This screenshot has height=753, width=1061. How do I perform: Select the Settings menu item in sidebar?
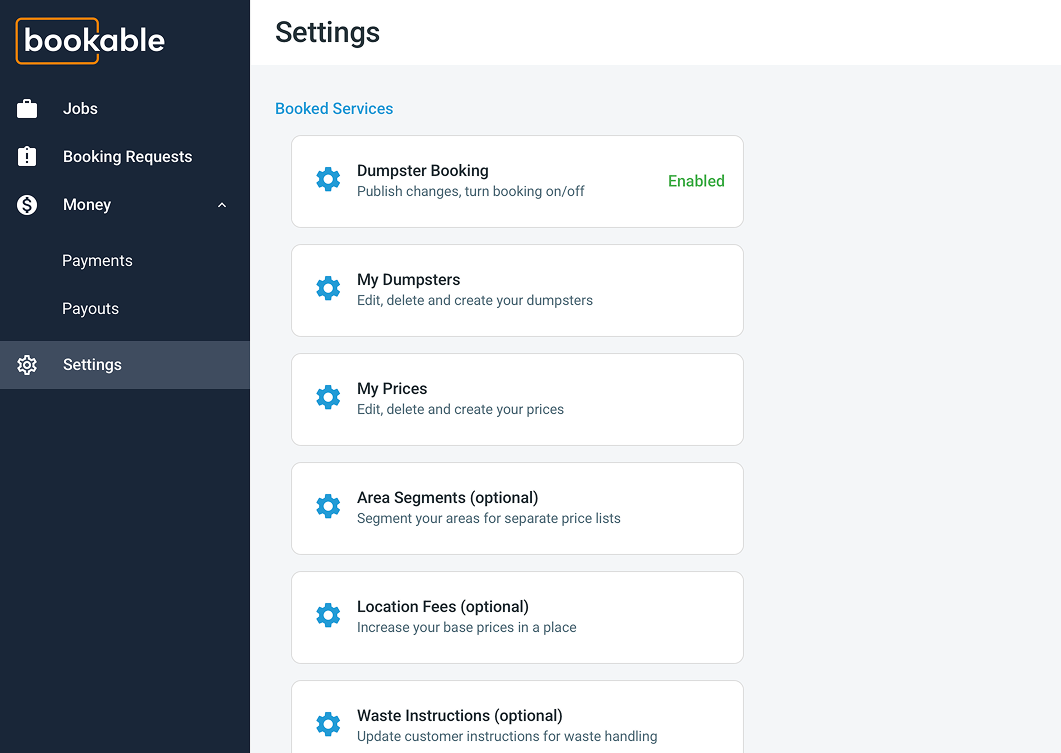click(x=92, y=364)
